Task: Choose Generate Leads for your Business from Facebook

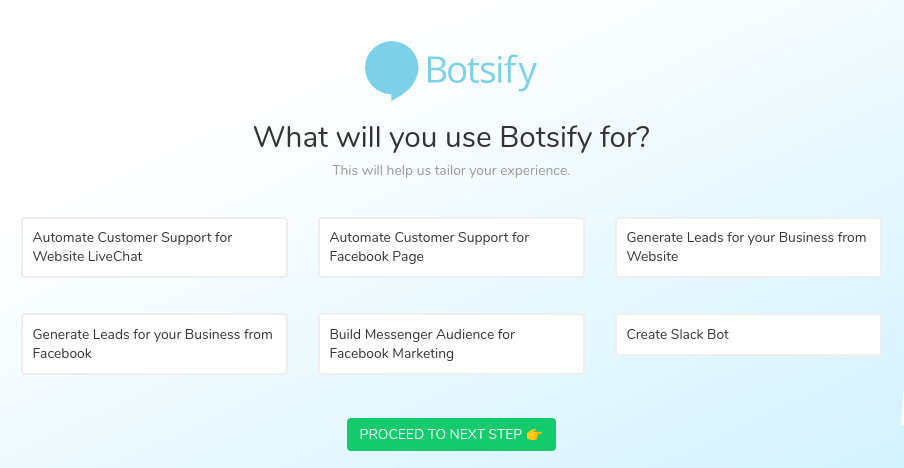Action: (x=154, y=344)
